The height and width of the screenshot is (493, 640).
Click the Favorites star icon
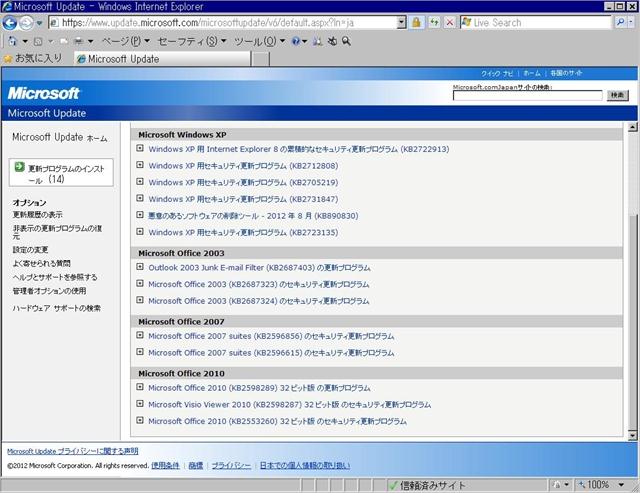point(7,59)
